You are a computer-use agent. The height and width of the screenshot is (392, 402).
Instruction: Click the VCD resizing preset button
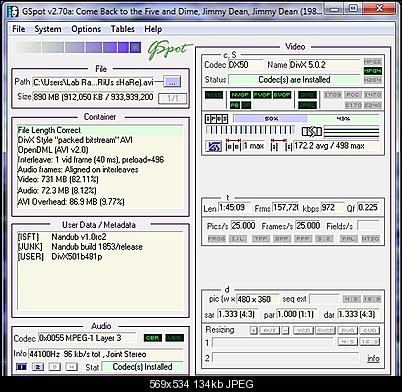tap(304, 330)
